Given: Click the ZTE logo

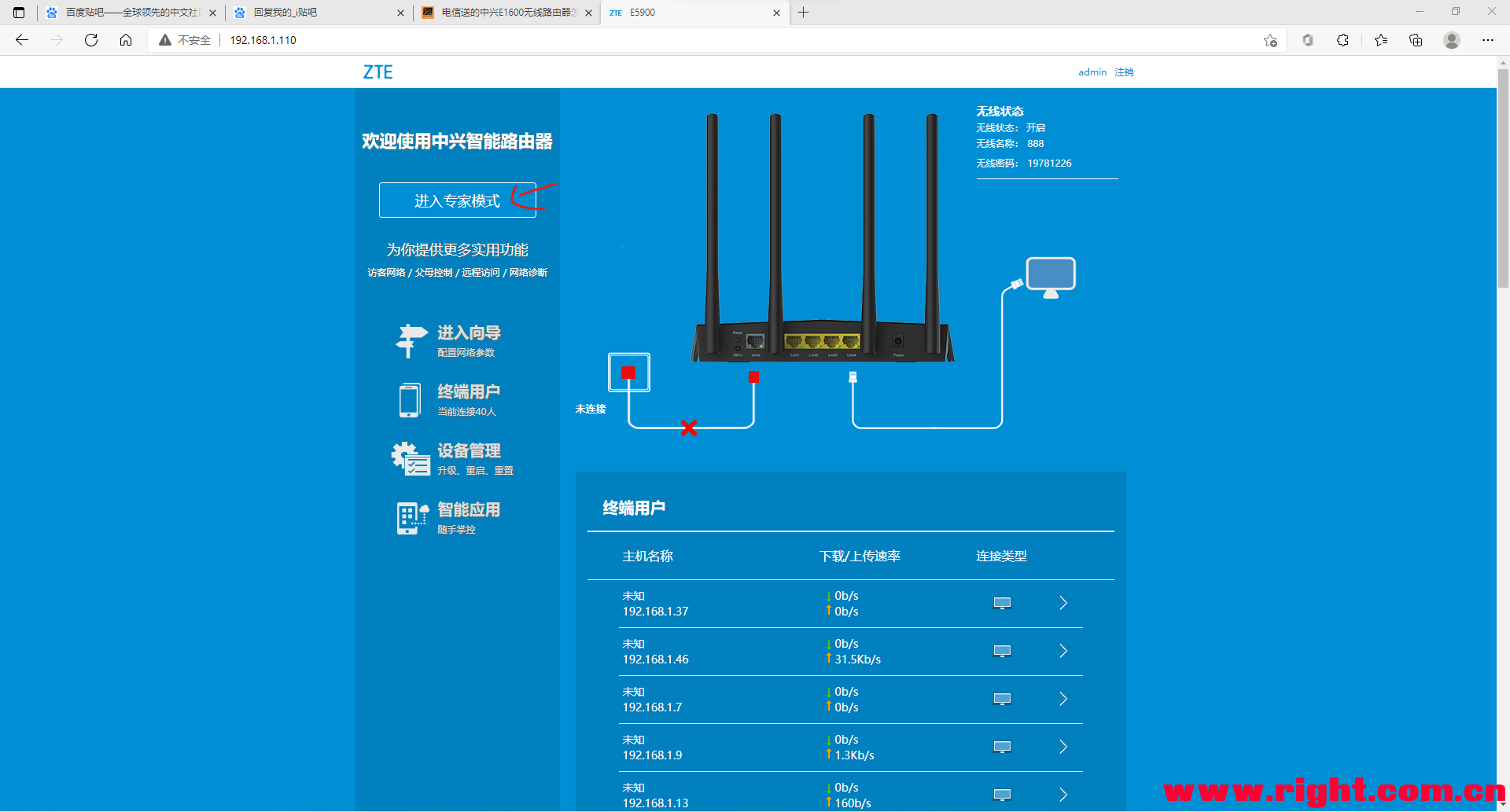Looking at the screenshot, I should 377,72.
